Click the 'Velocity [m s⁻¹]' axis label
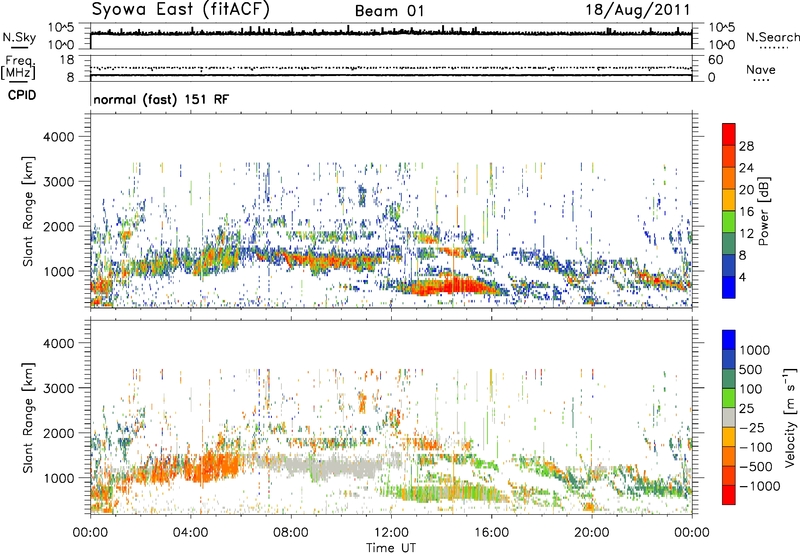This screenshot has height=554, width=800. pyautogui.click(x=790, y=417)
